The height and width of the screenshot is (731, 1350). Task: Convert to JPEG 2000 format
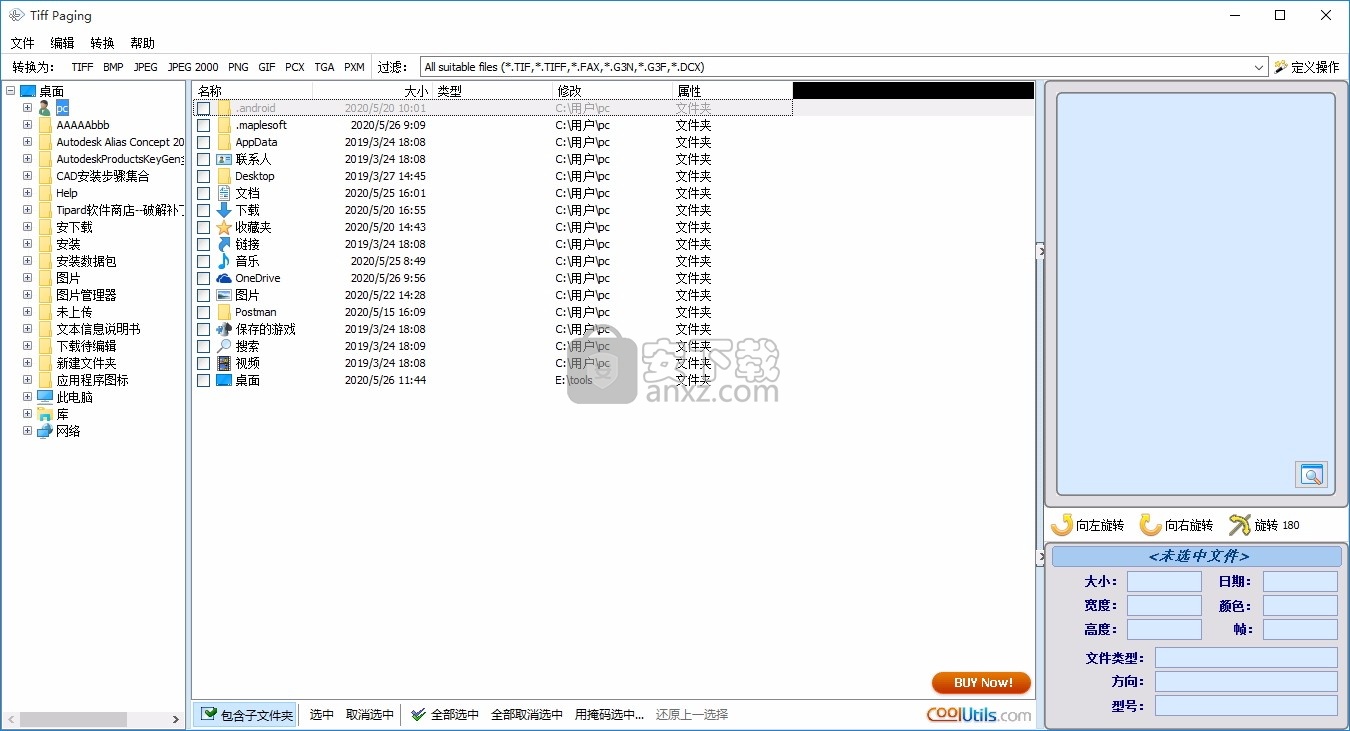click(x=193, y=67)
